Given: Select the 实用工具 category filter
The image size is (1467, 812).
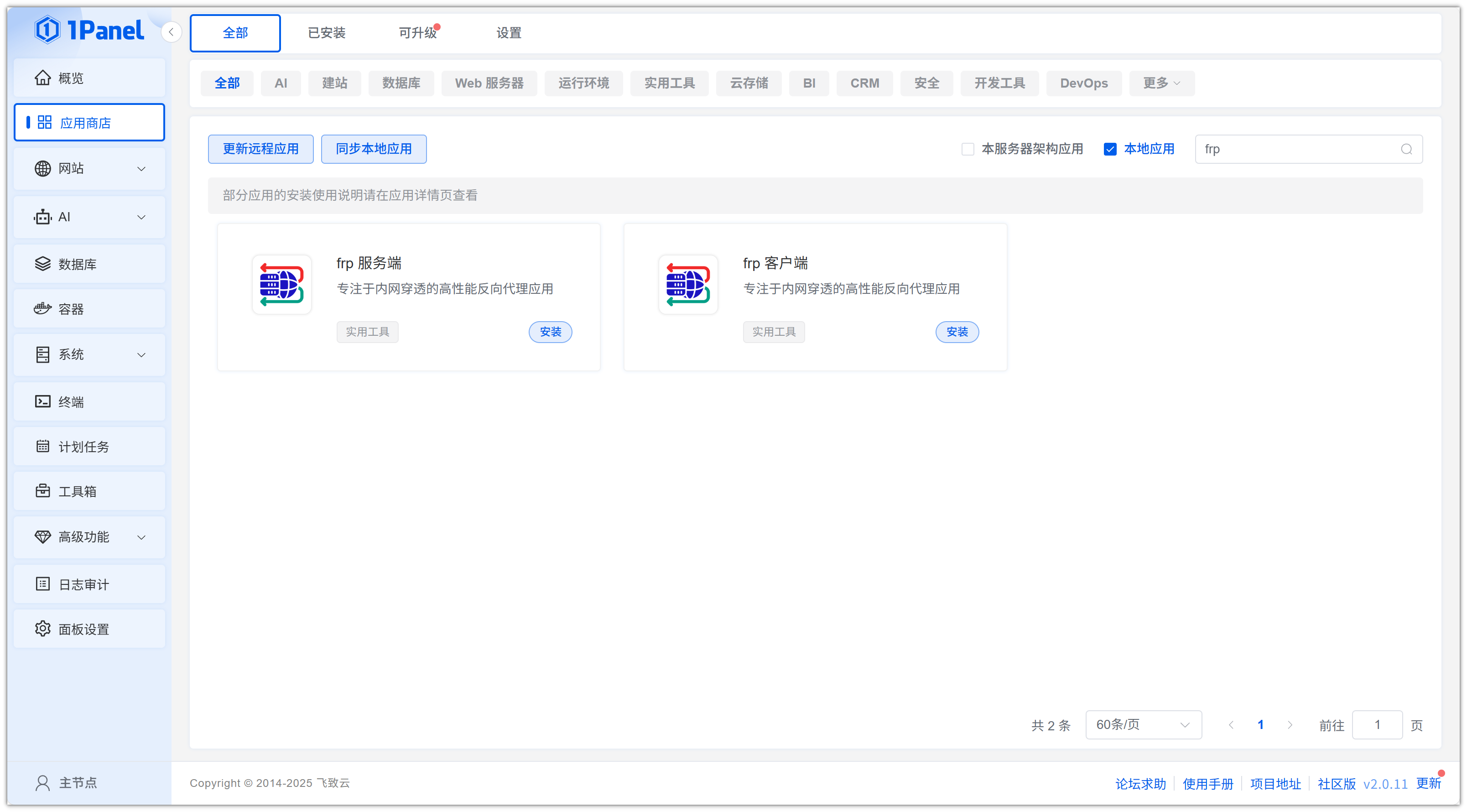Looking at the screenshot, I should point(669,83).
